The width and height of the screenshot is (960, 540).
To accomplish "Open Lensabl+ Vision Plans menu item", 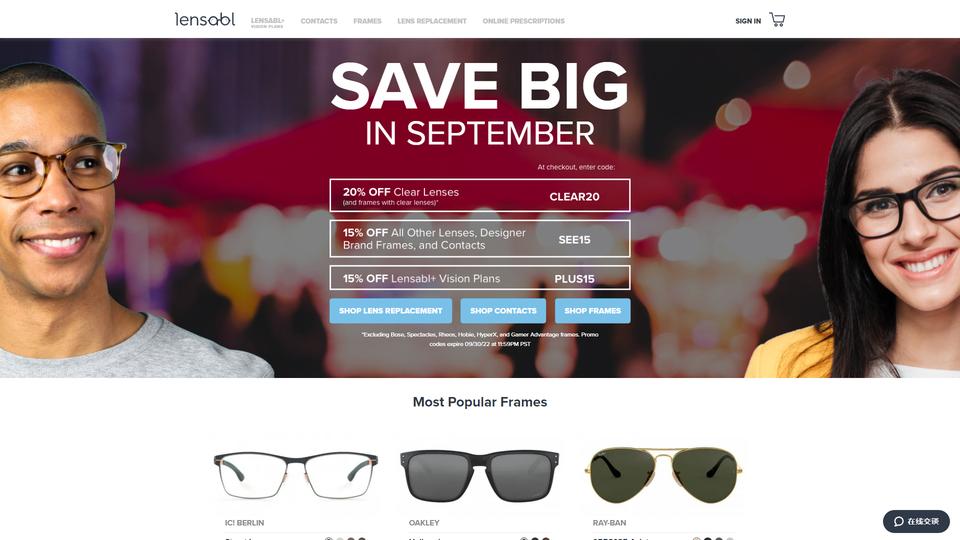I will pos(267,22).
